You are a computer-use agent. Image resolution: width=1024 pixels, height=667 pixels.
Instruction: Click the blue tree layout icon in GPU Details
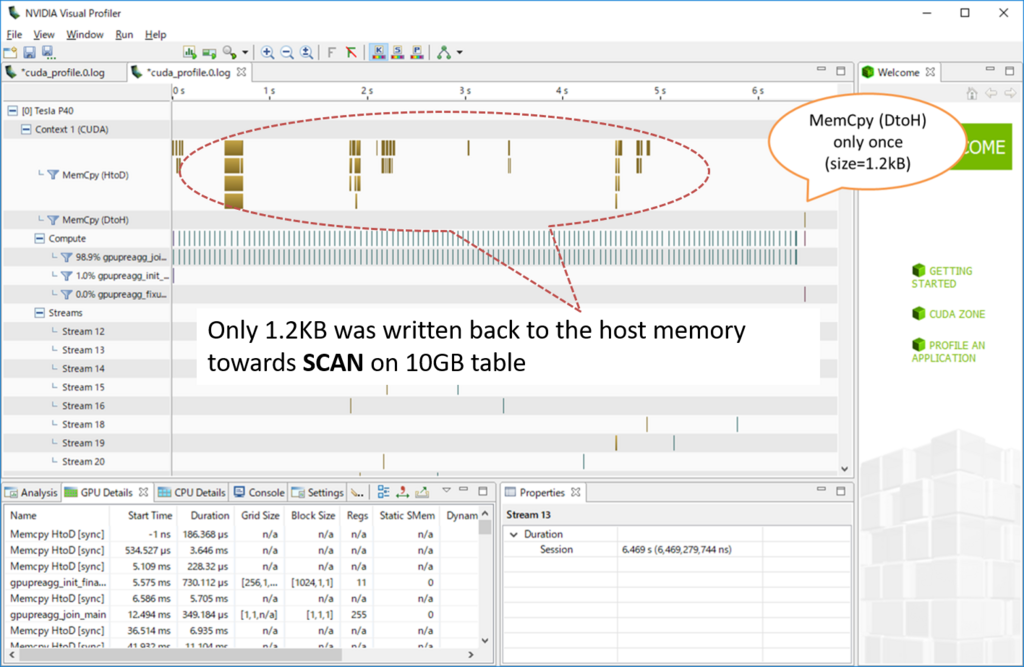click(383, 493)
